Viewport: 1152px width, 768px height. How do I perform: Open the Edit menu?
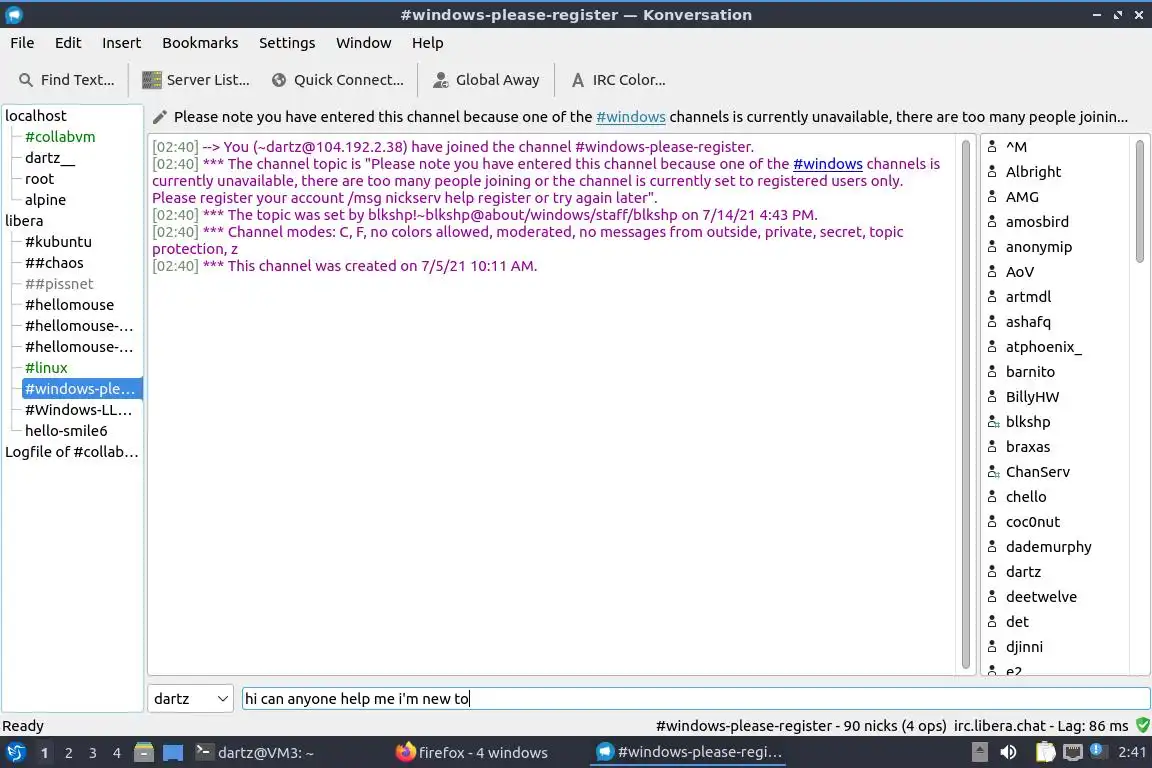tap(68, 43)
